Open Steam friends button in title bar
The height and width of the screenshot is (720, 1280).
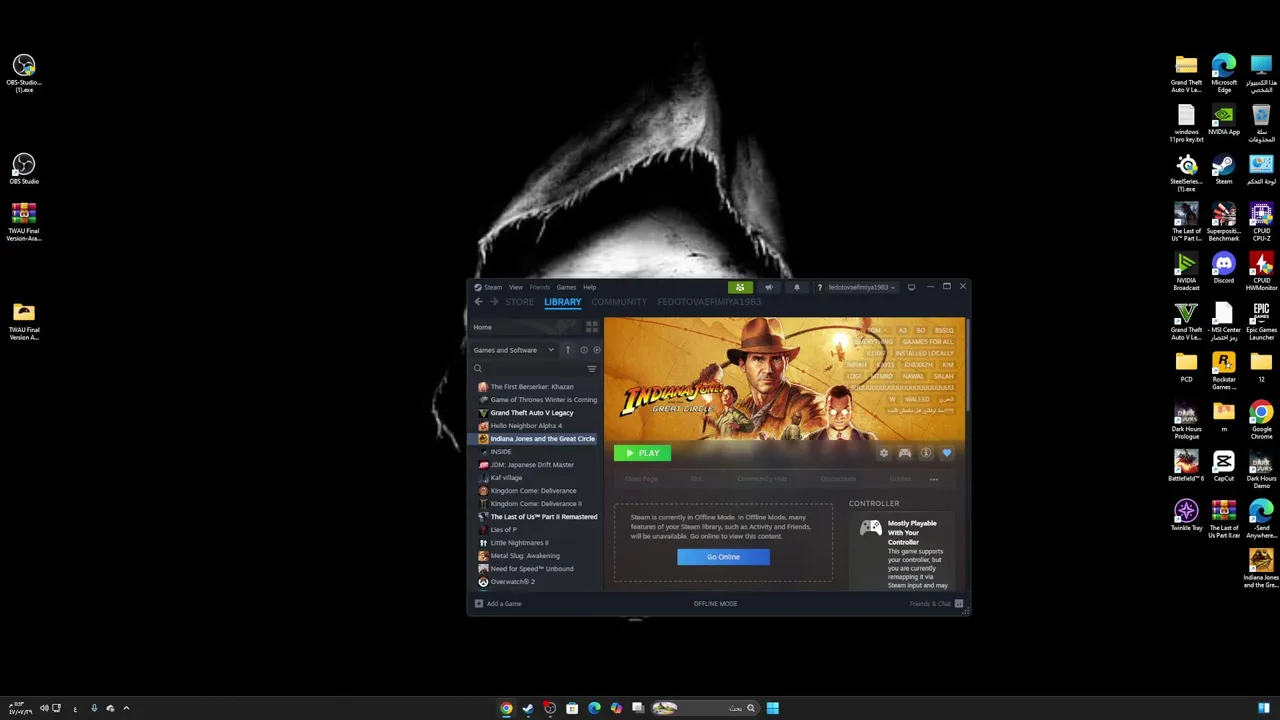(x=740, y=287)
